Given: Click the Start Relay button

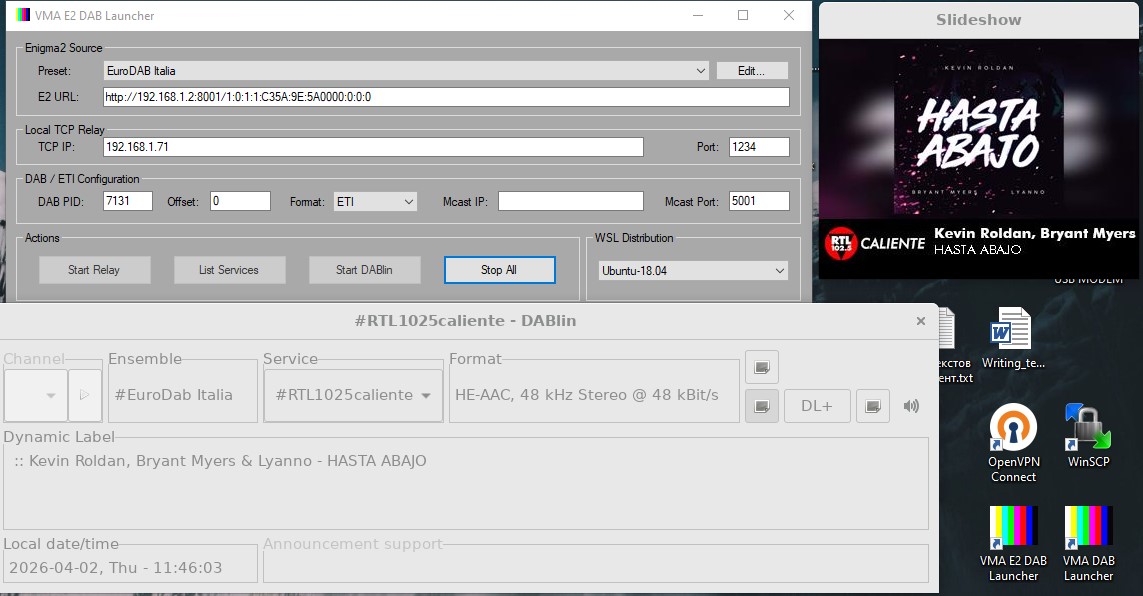Looking at the screenshot, I should pos(94,270).
